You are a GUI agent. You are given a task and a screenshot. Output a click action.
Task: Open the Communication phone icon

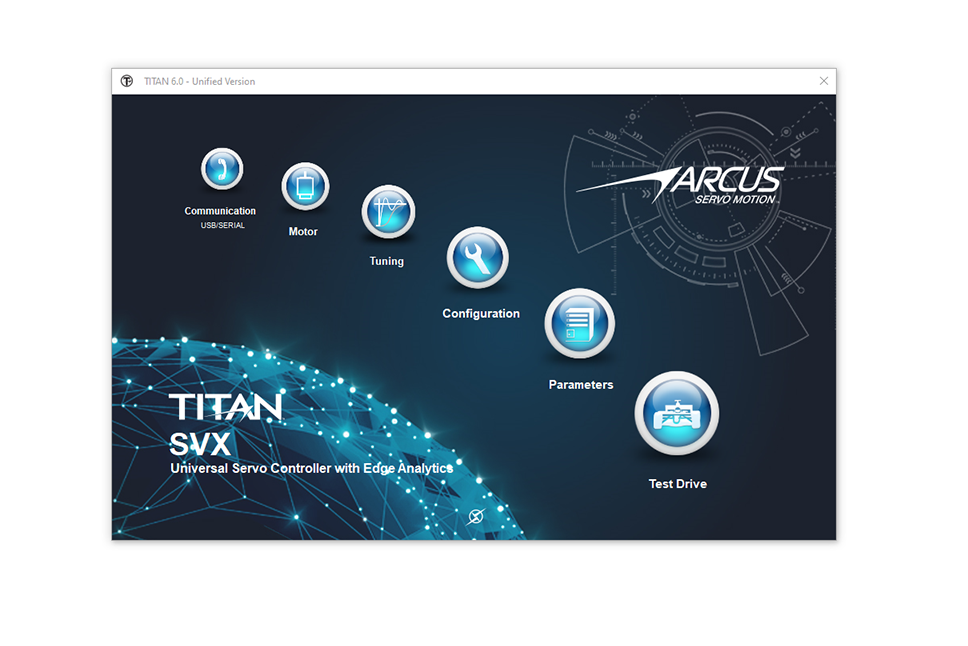[221, 169]
